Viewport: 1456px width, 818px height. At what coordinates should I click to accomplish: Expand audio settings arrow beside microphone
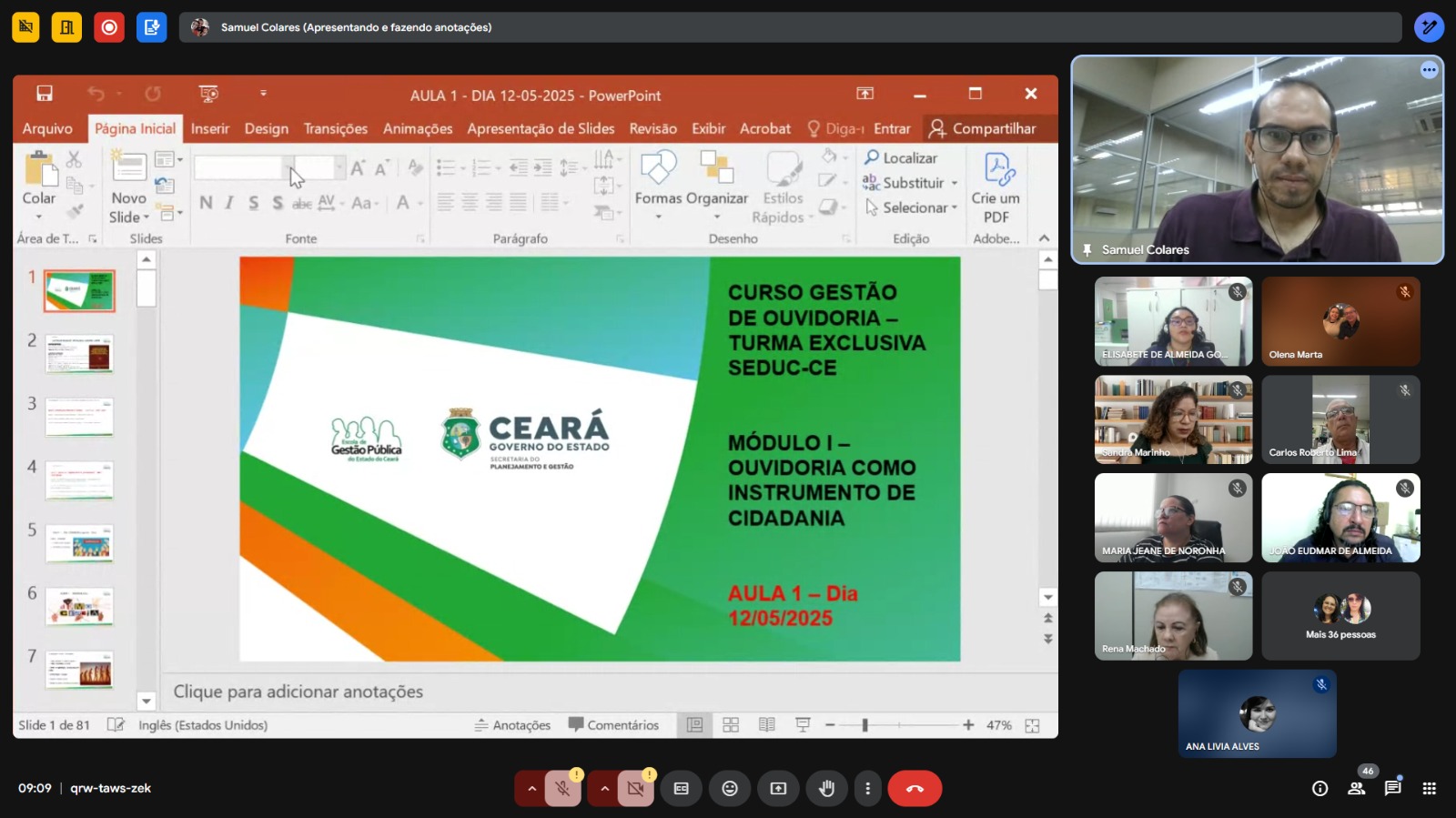(531, 789)
